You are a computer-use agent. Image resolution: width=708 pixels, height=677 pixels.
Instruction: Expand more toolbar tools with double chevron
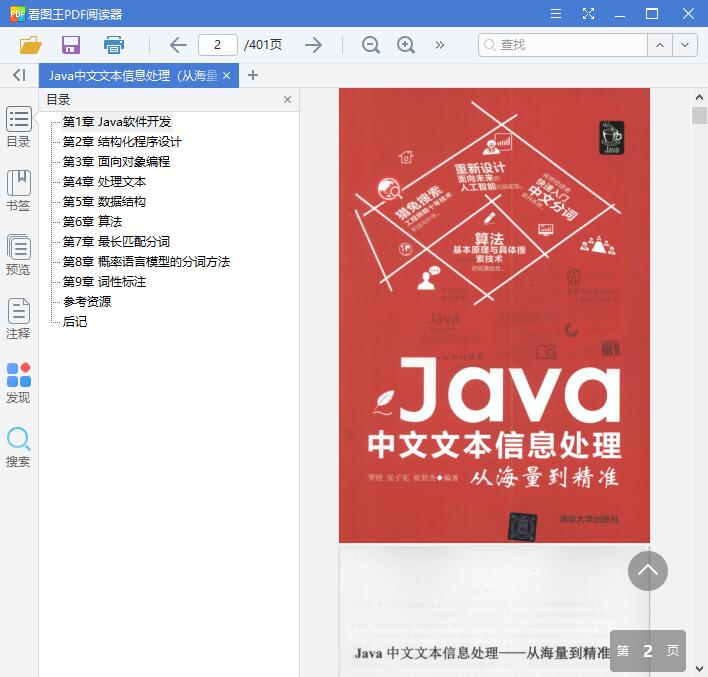[x=439, y=45]
